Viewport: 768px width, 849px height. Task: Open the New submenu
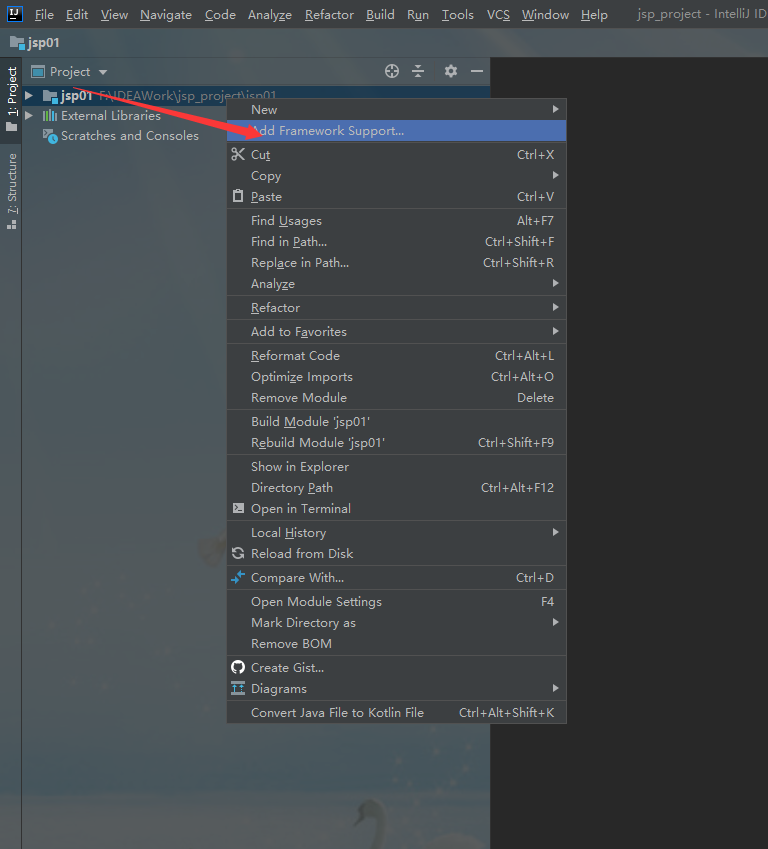(396, 109)
